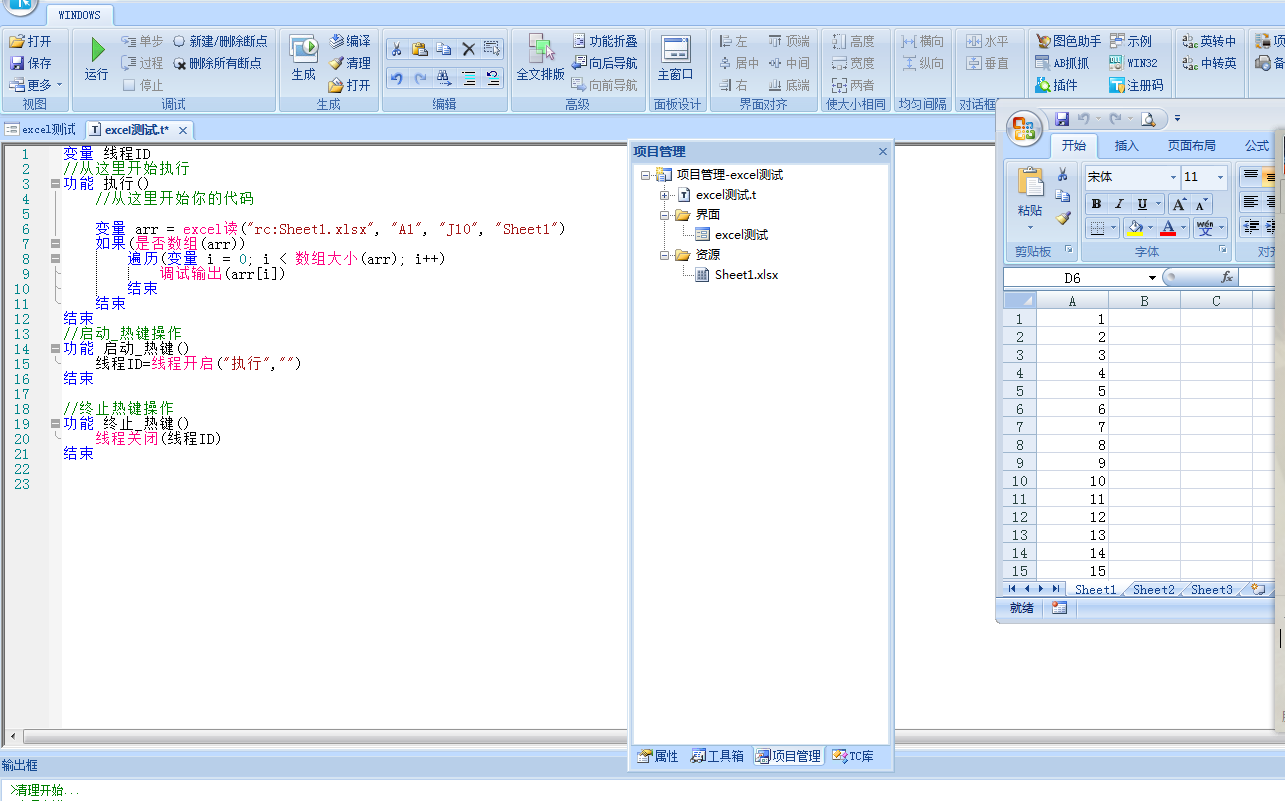
Task: Click the Excel insert function fx icon
Action: pyautogui.click(x=1227, y=277)
